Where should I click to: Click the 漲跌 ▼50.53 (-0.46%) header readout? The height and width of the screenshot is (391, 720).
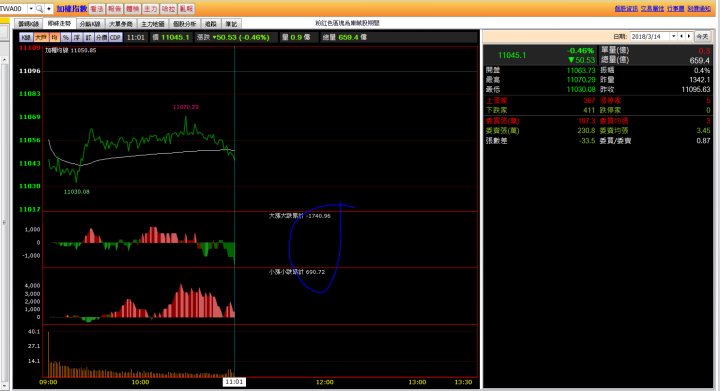[233, 38]
